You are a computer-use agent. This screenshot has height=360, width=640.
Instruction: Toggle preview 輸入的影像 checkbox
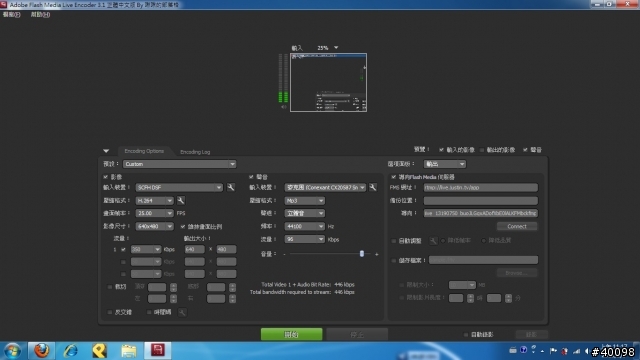click(x=441, y=150)
